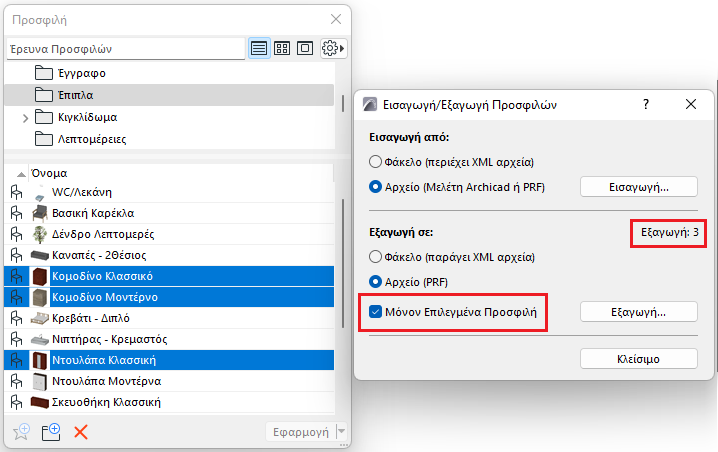Select export to Φάκελο (XML) radio button
Image resolution: width=718 pixels, height=452 pixels.
(376, 256)
